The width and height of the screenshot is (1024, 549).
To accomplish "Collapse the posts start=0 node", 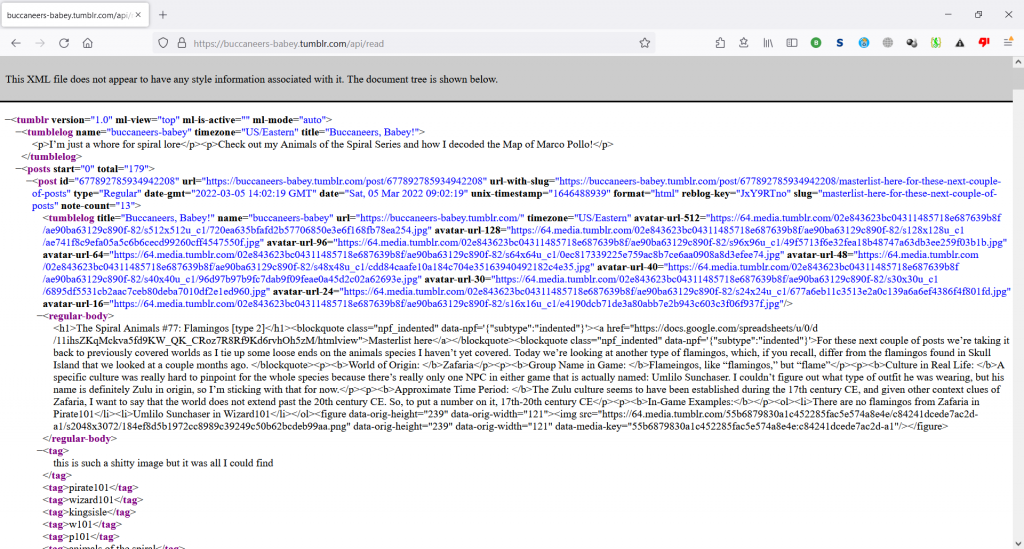I will 19,168.
